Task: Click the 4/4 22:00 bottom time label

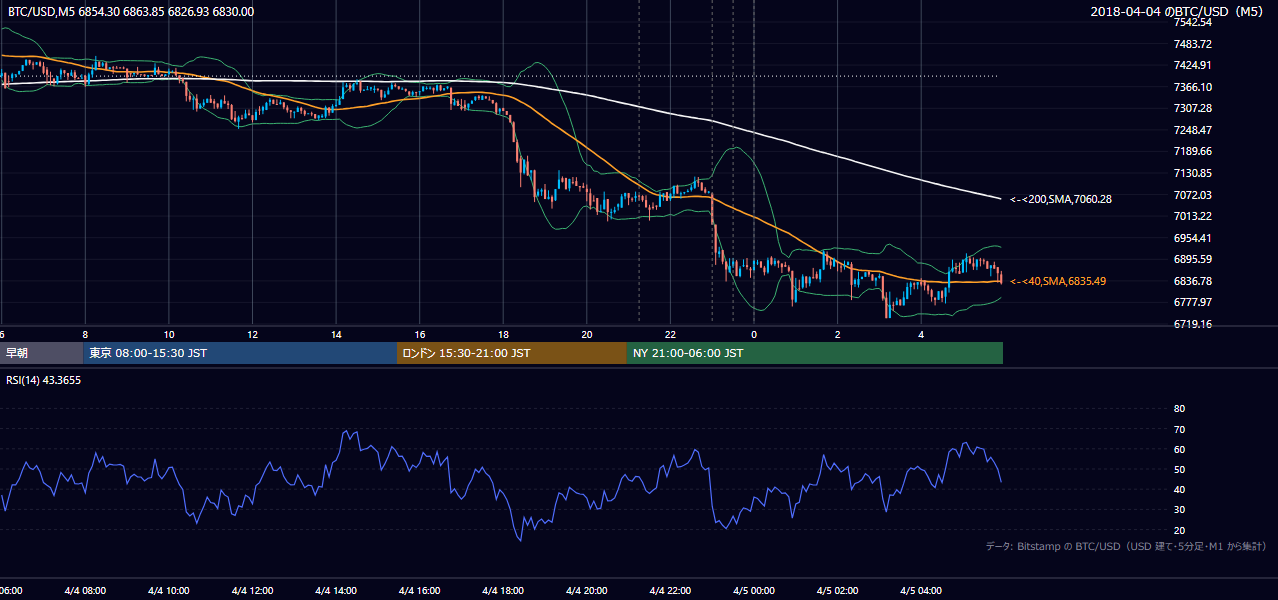Action: click(671, 591)
